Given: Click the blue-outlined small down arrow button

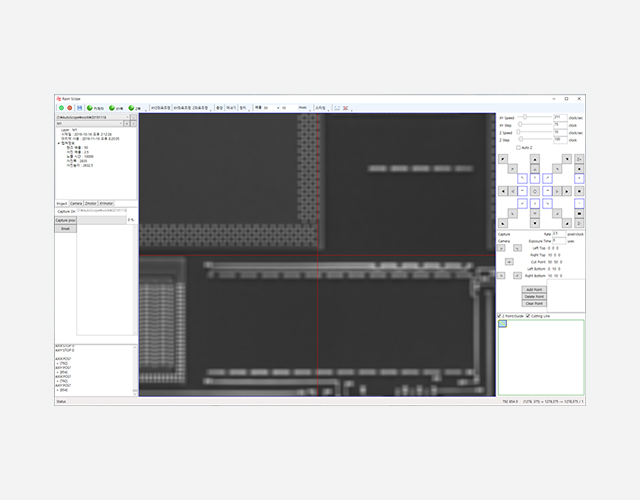Looking at the screenshot, I should pos(535,204).
